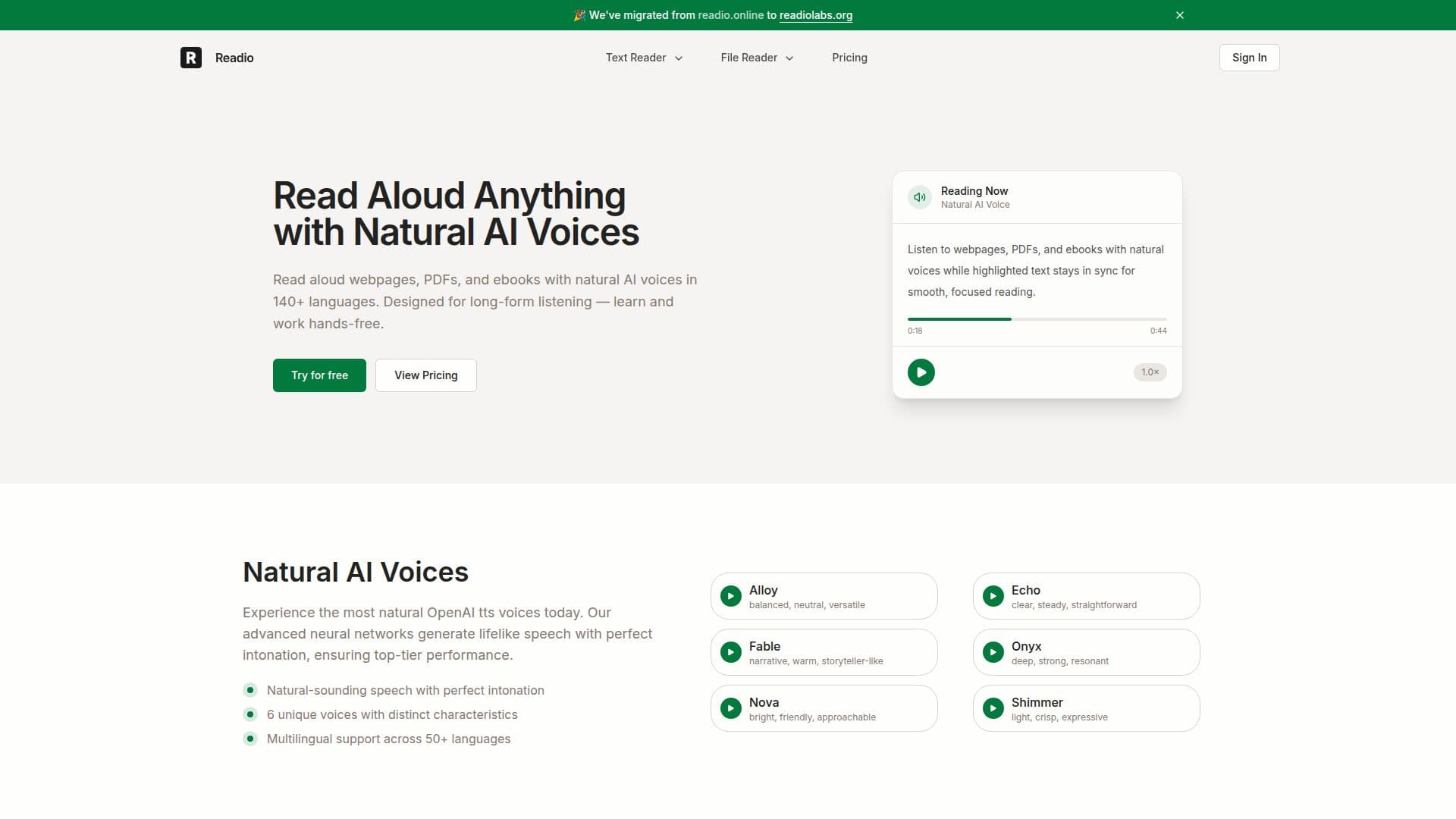This screenshot has width=1456, height=819.
Task: Click the speaker icon beside Reading Now
Action: (x=920, y=197)
